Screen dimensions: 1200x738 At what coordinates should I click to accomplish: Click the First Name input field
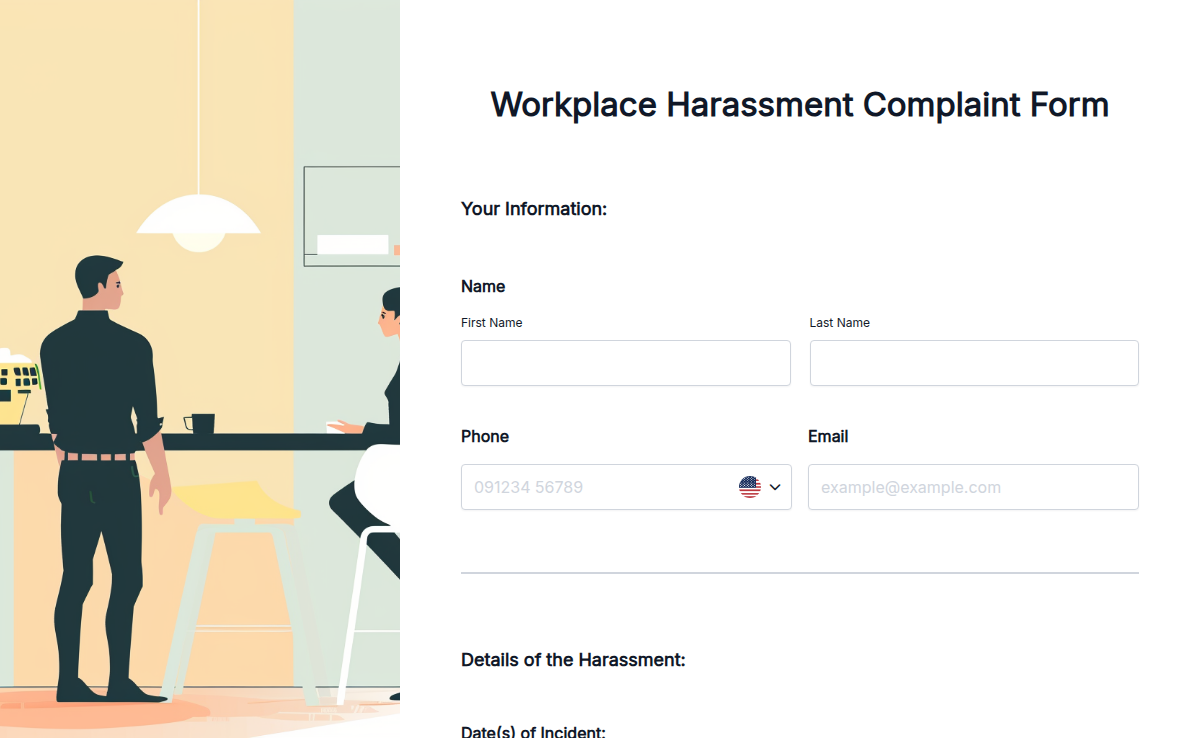[625, 363]
